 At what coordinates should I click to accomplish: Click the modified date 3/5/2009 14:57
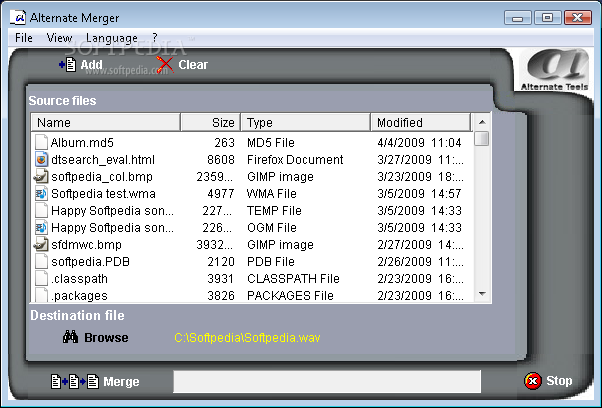419,193
